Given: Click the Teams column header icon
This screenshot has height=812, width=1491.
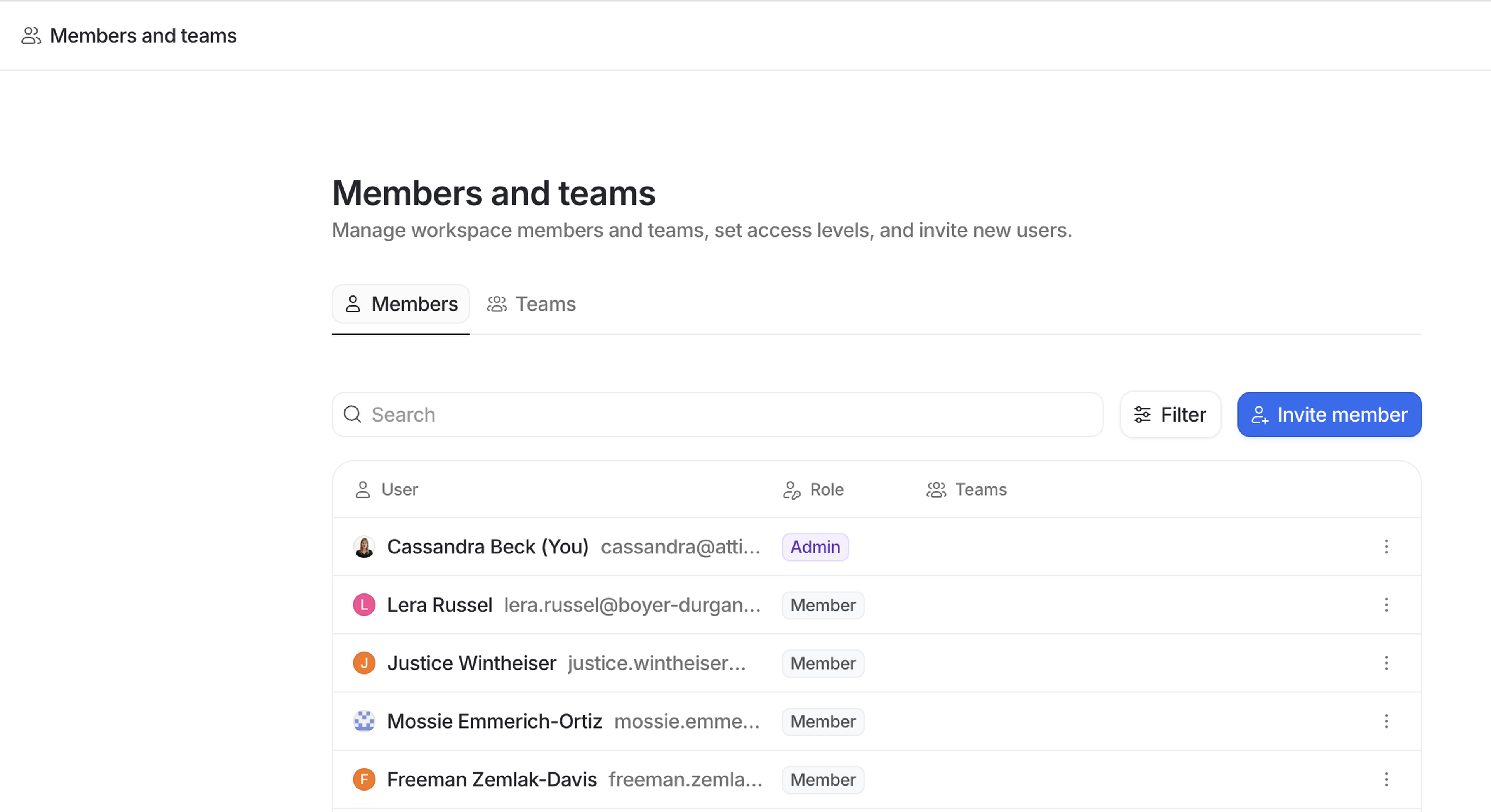Looking at the screenshot, I should pyautogui.click(x=936, y=489).
